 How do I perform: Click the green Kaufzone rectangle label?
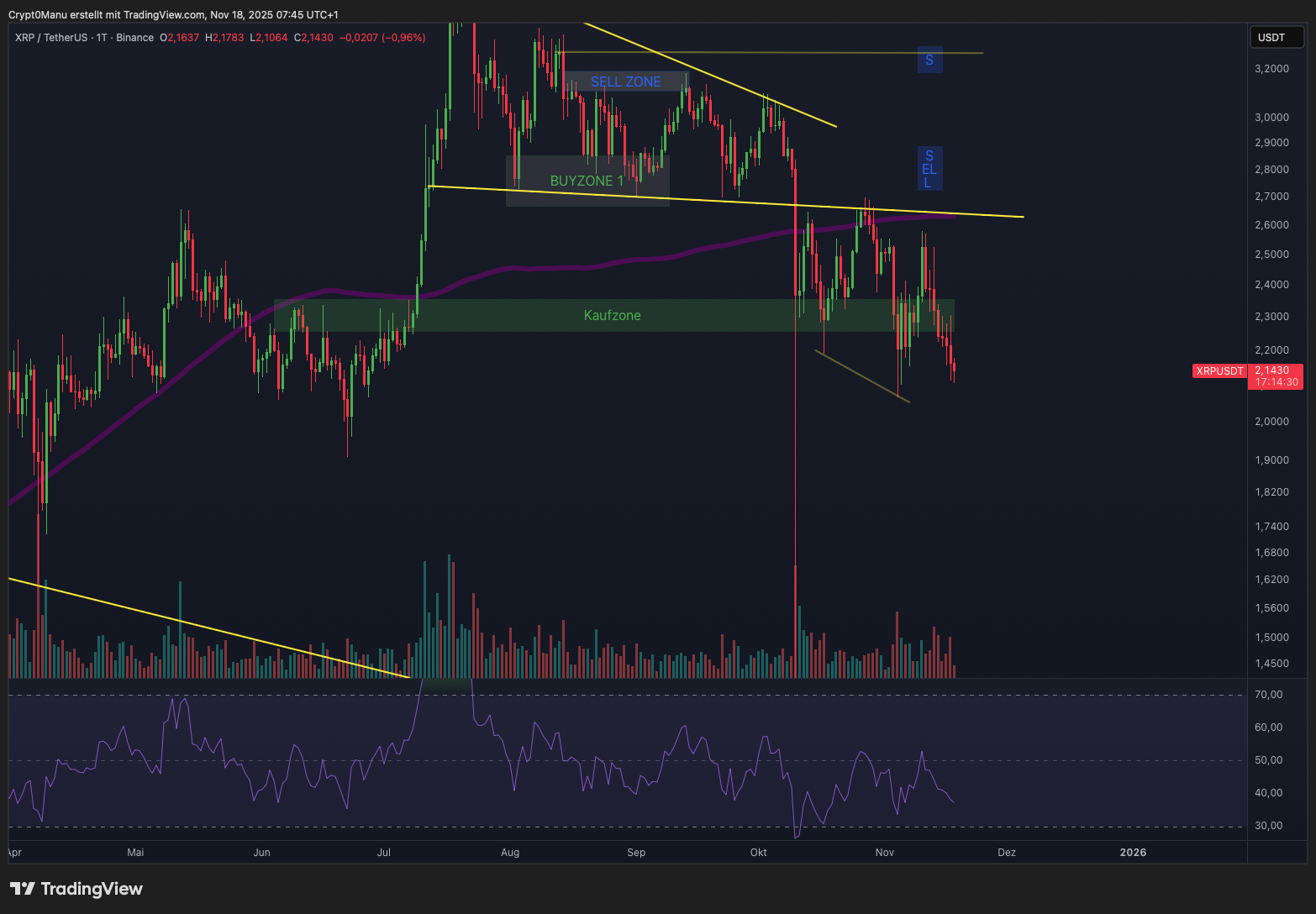(612, 315)
